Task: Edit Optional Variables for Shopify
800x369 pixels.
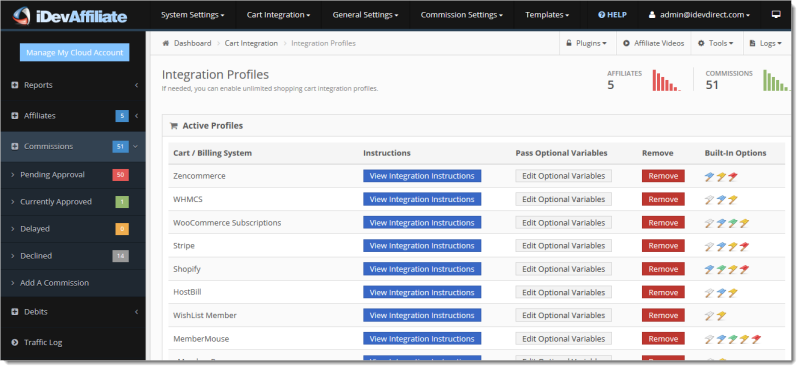Action: point(563,269)
